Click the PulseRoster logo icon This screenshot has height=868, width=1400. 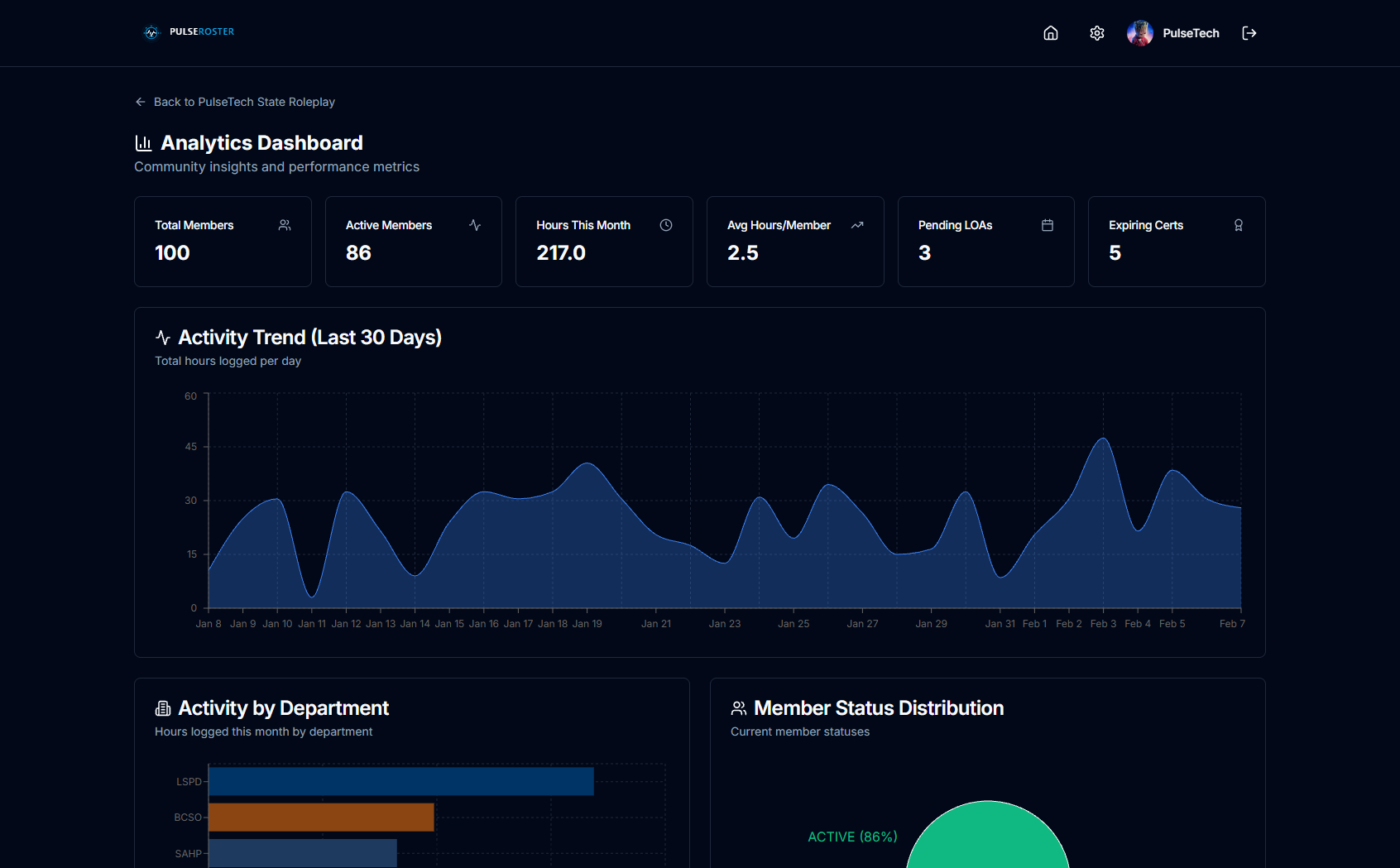pos(151,32)
